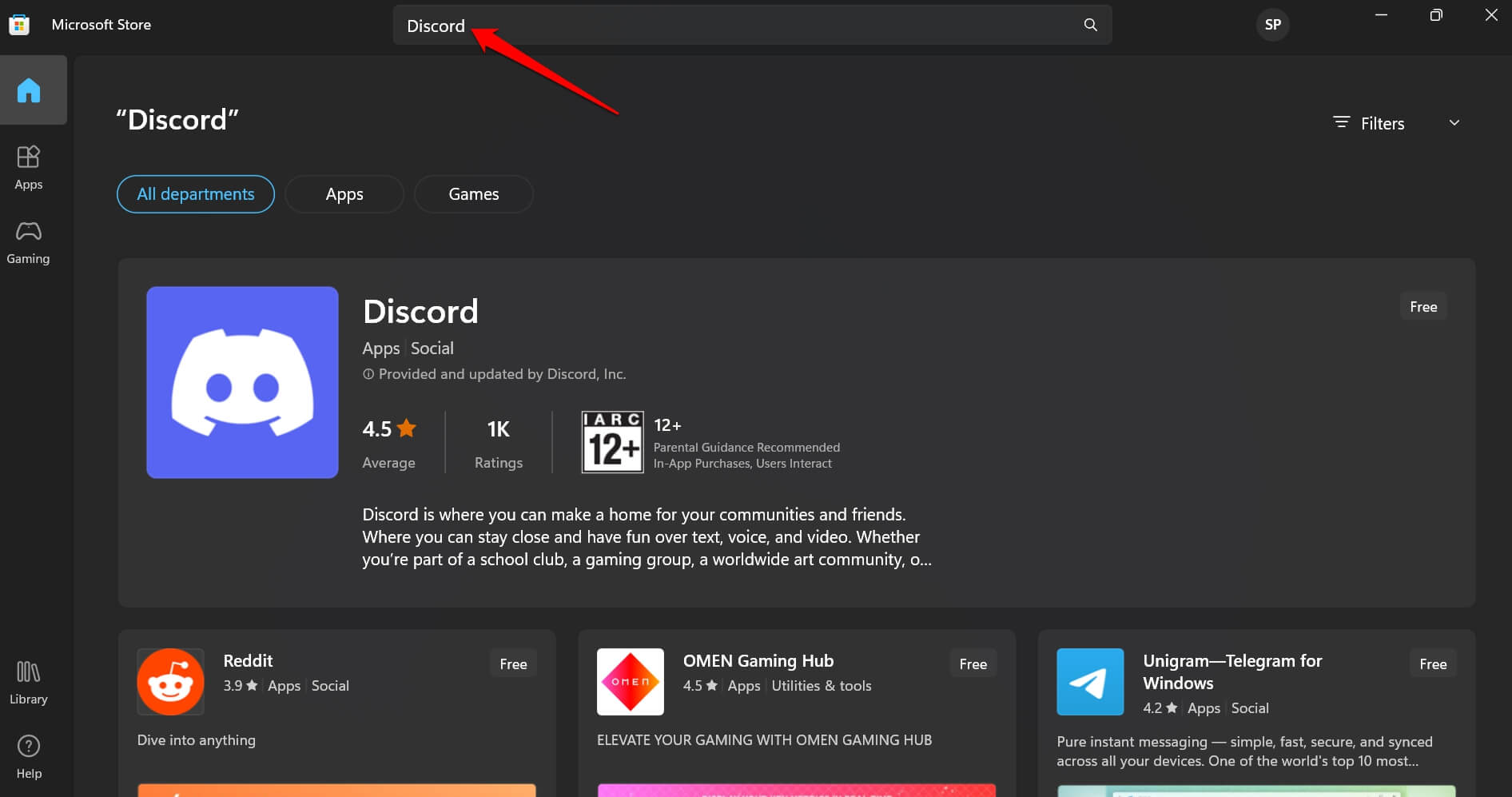Screen dimensions: 1512x797
Task: Click the SP account profile icon
Action: click(1272, 24)
